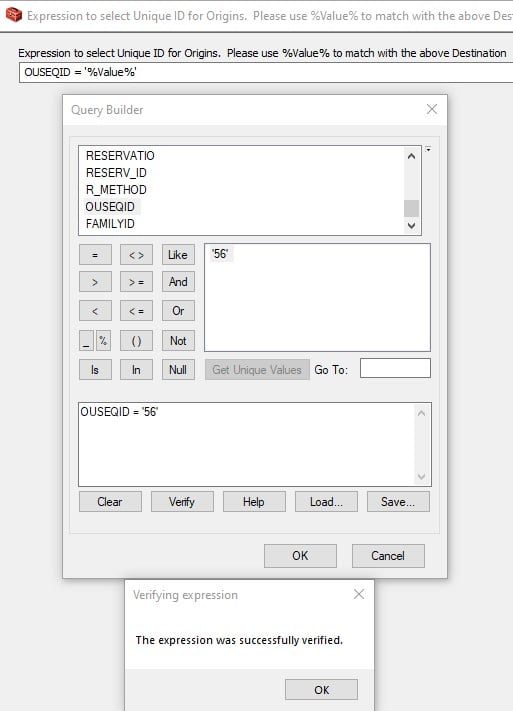
Task: Click Get Unique Values button
Action: tap(257, 370)
